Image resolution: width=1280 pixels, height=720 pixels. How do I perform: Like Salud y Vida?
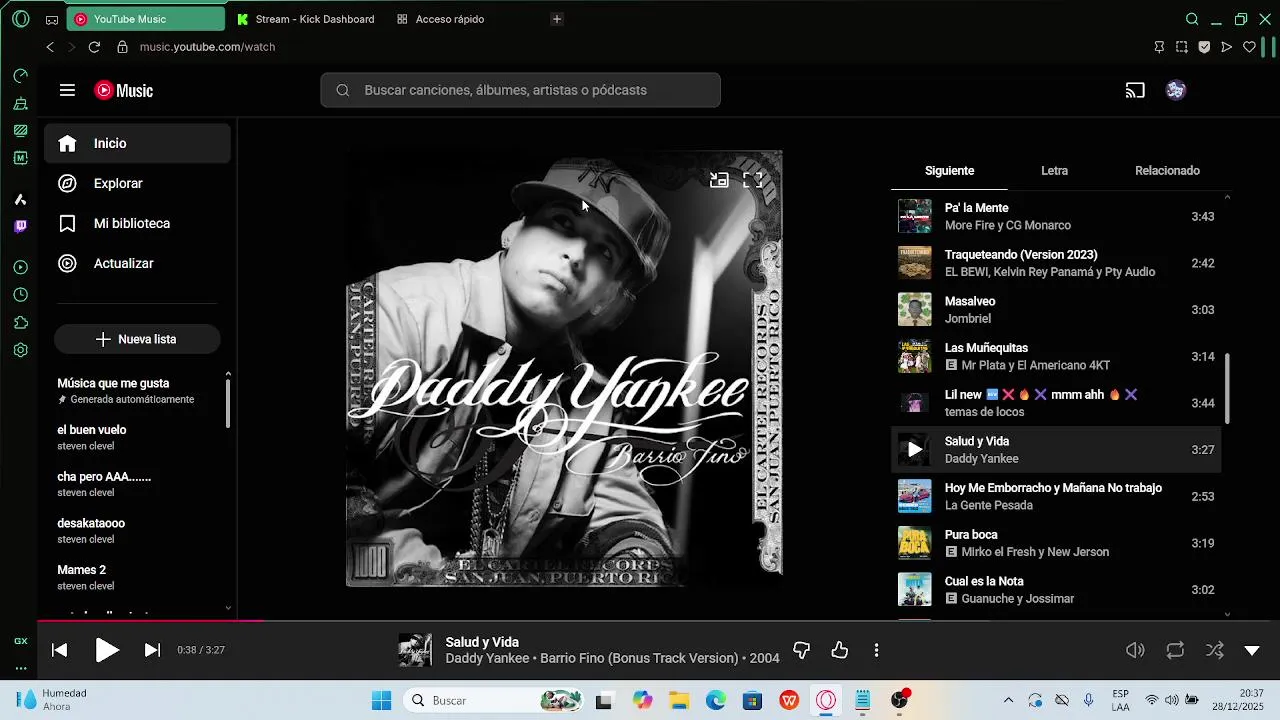click(840, 650)
